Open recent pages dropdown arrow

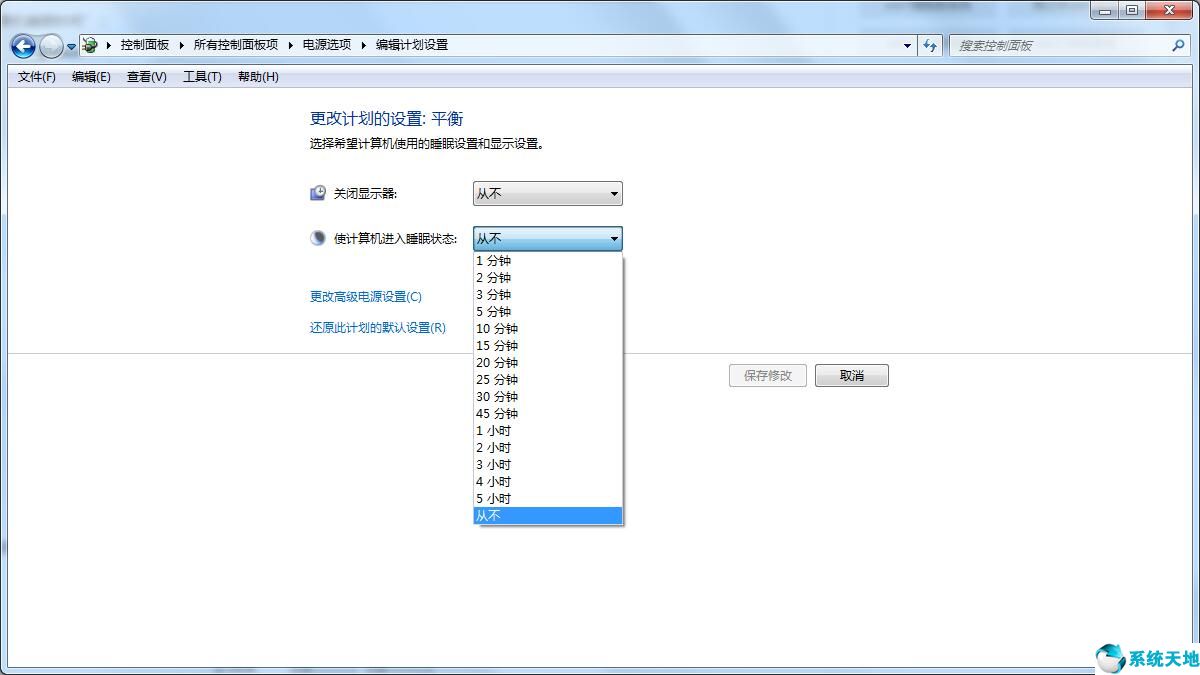[x=71, y=46]
